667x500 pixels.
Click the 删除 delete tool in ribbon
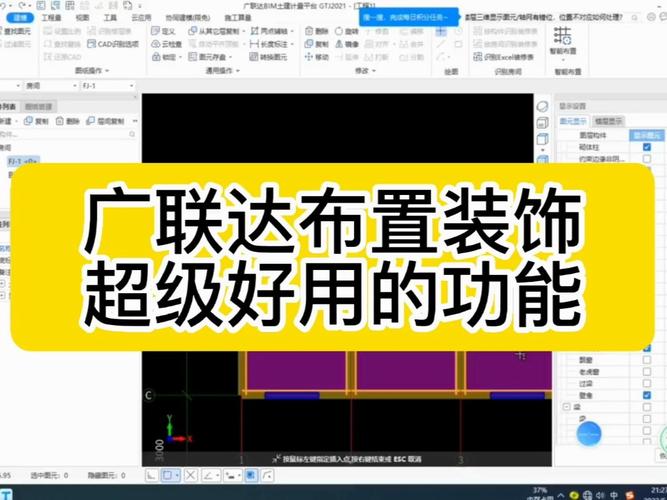pos(316,31)
